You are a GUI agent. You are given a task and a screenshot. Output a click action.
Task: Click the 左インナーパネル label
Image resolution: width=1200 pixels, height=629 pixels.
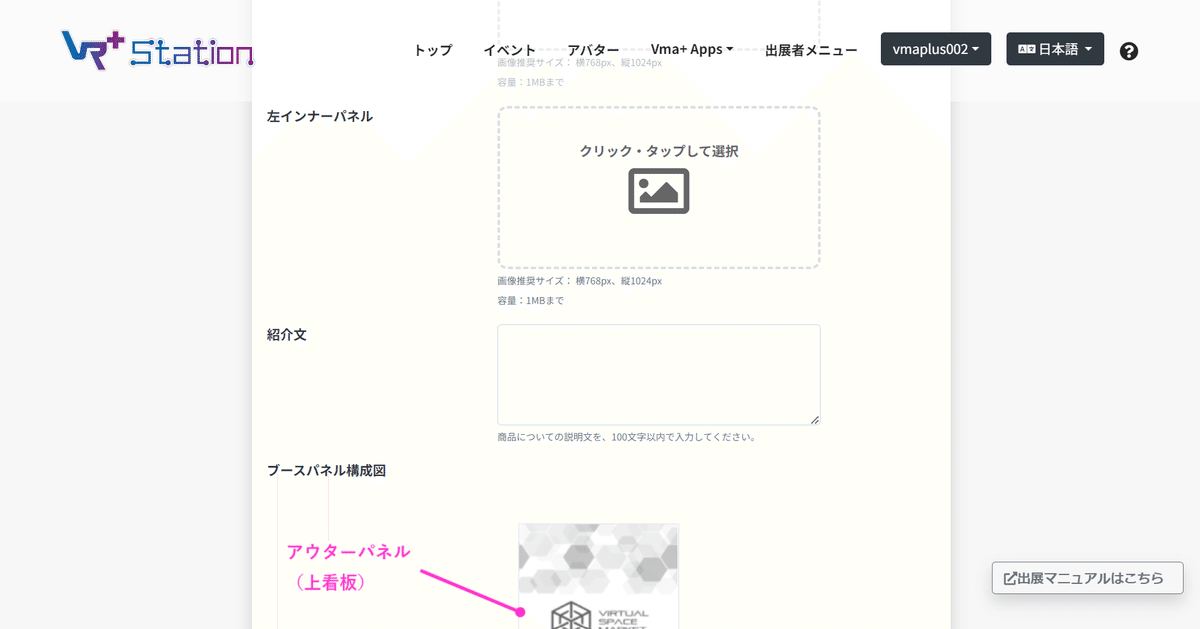320,116
